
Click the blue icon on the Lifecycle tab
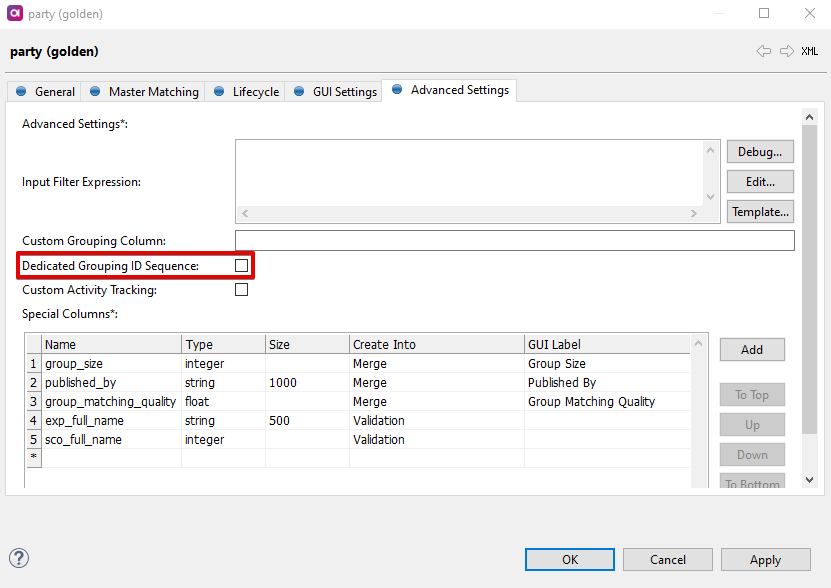(x=219, y=90)
